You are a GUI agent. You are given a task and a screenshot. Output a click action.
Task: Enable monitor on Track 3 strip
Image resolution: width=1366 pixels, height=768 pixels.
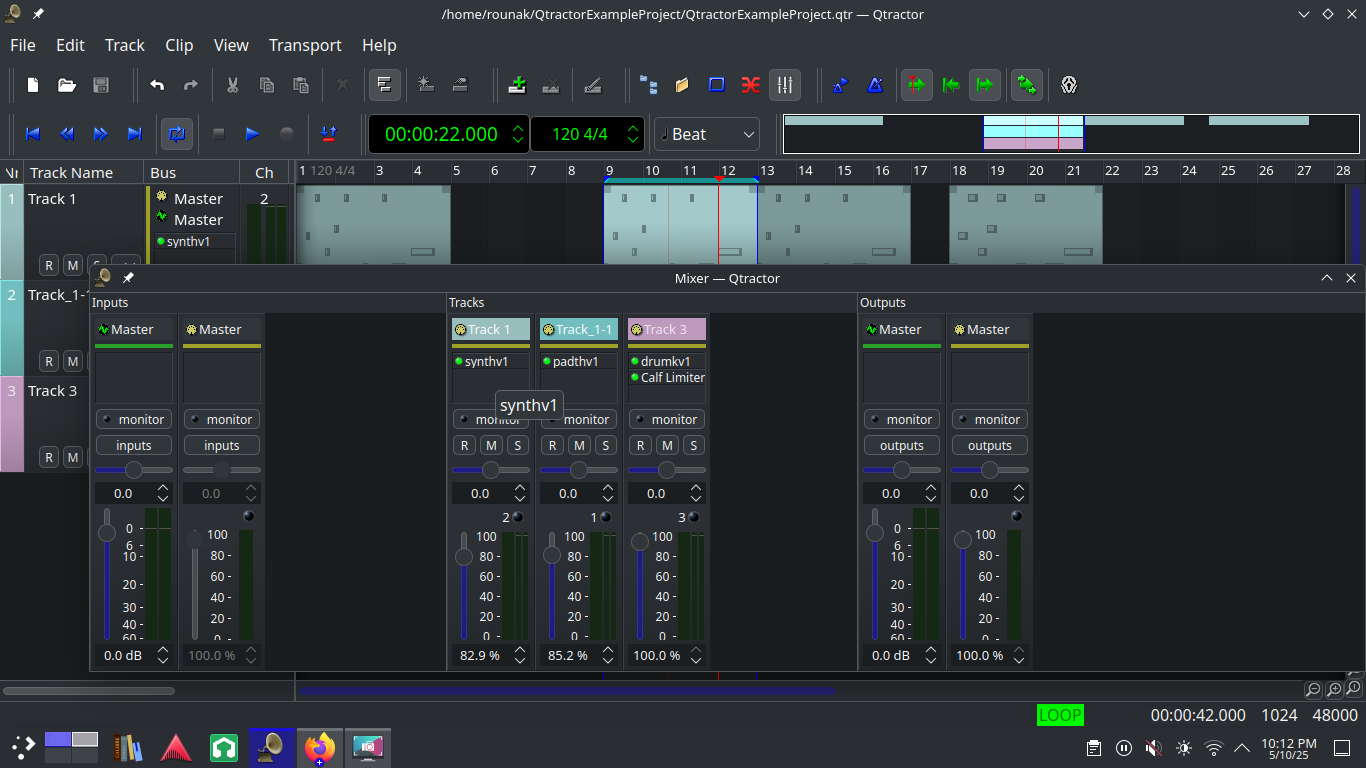(666, 420)
